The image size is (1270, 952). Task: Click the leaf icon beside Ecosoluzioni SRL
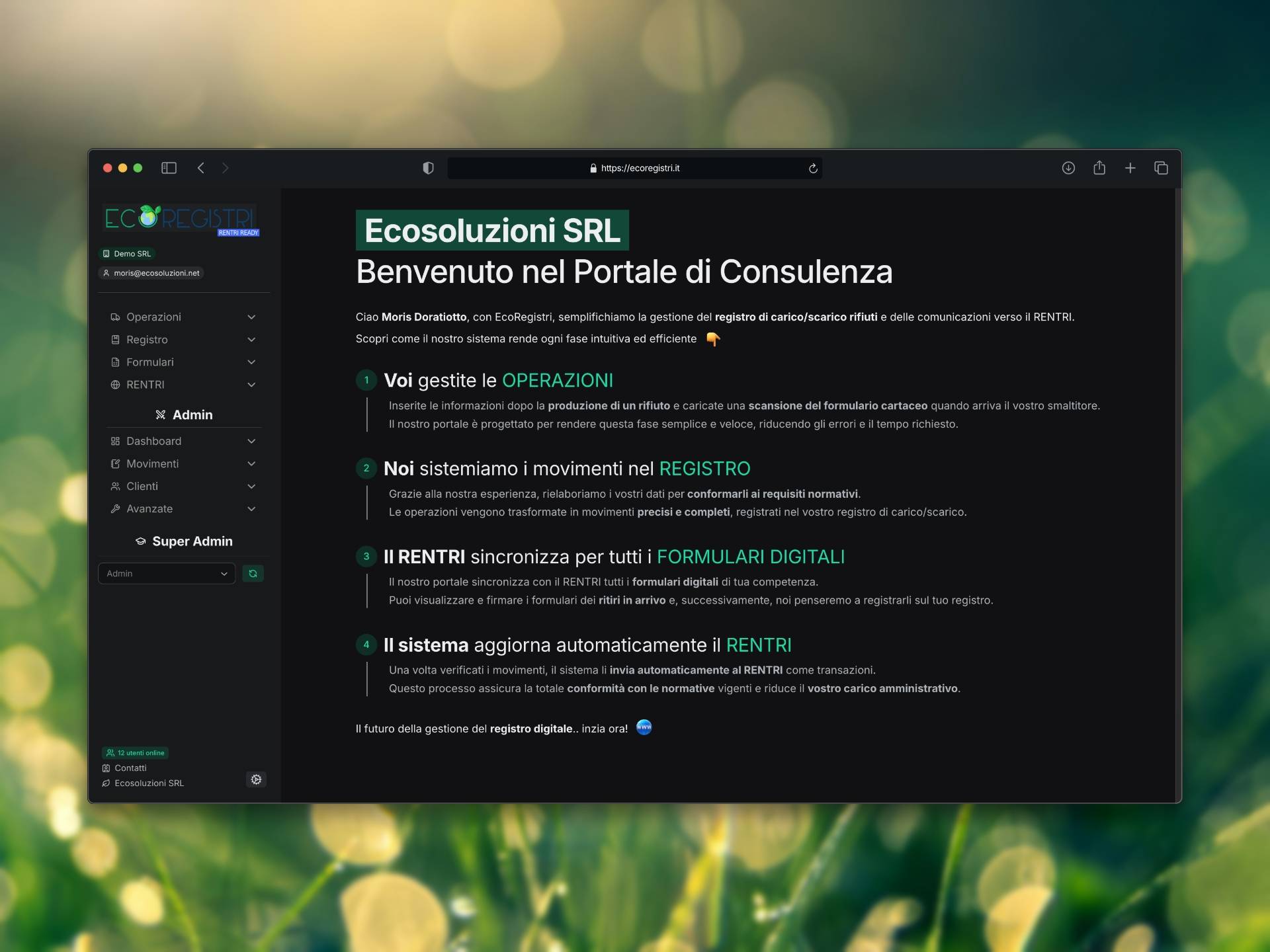(x=106, y=783)
